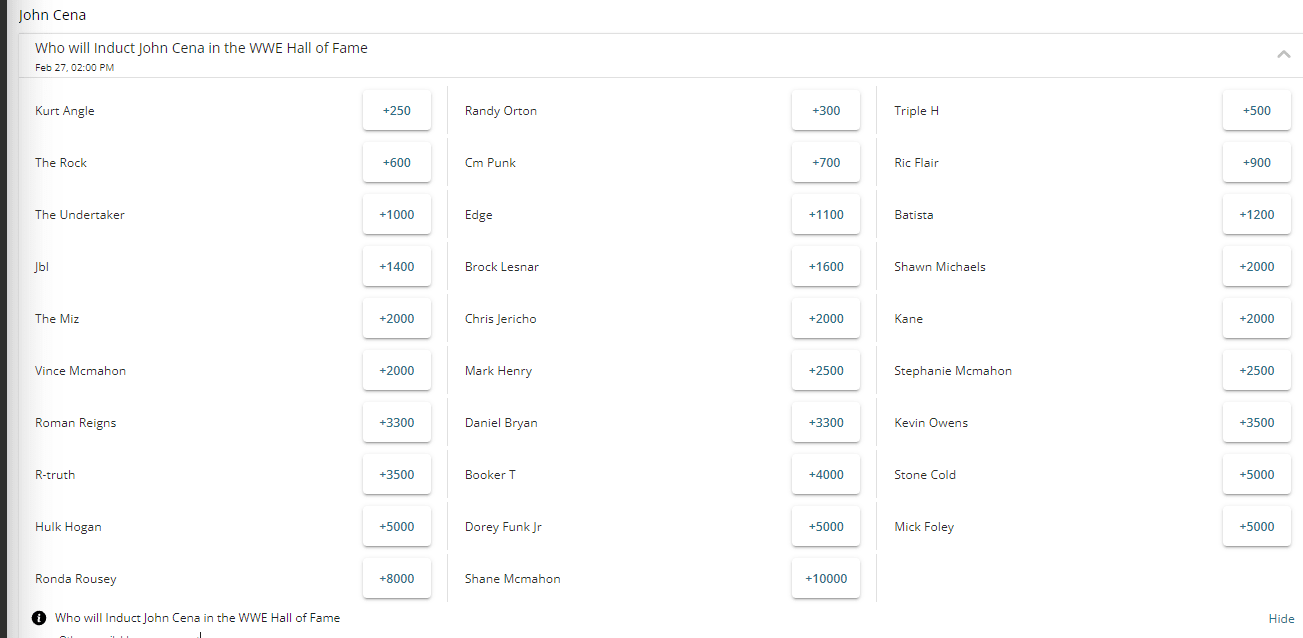
Task: Choose Hulk Hogan at +5000
Action: [x=397, y=527]
